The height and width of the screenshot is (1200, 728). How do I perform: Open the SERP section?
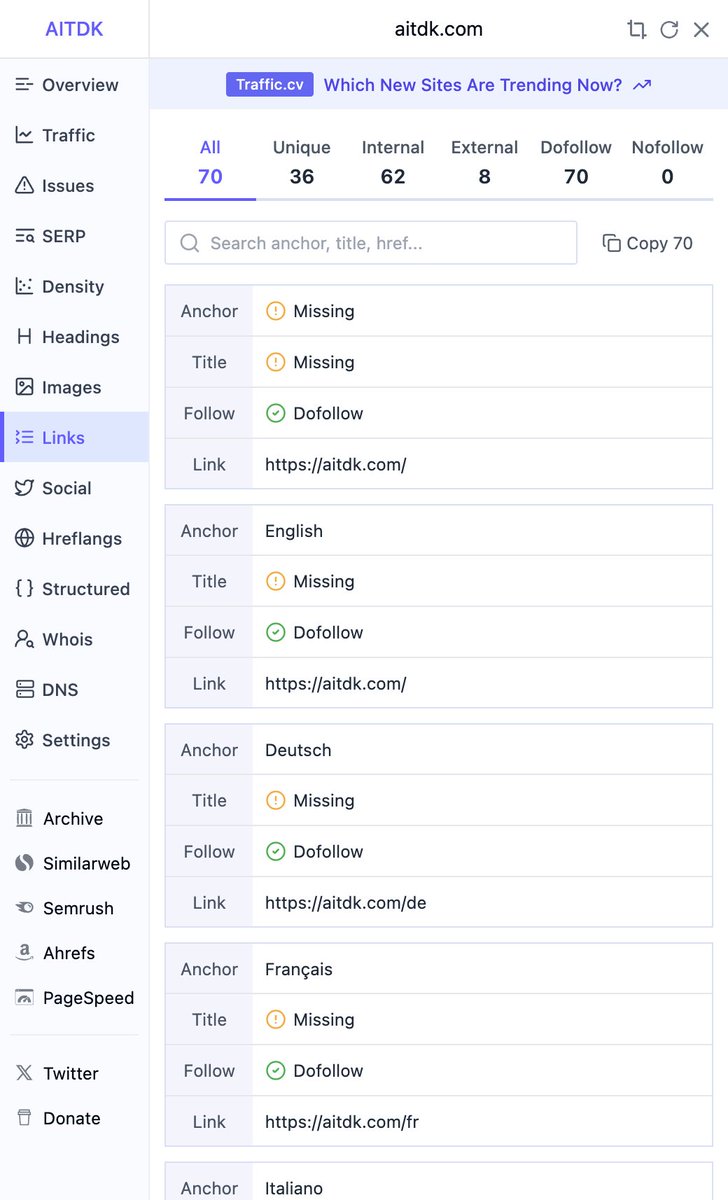coord(74,236)
